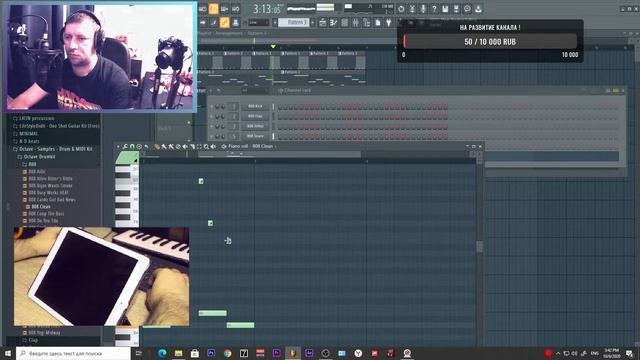Open the piano roll options menu arrow
This screenshot has width=640, height=360.
(118, 146)
